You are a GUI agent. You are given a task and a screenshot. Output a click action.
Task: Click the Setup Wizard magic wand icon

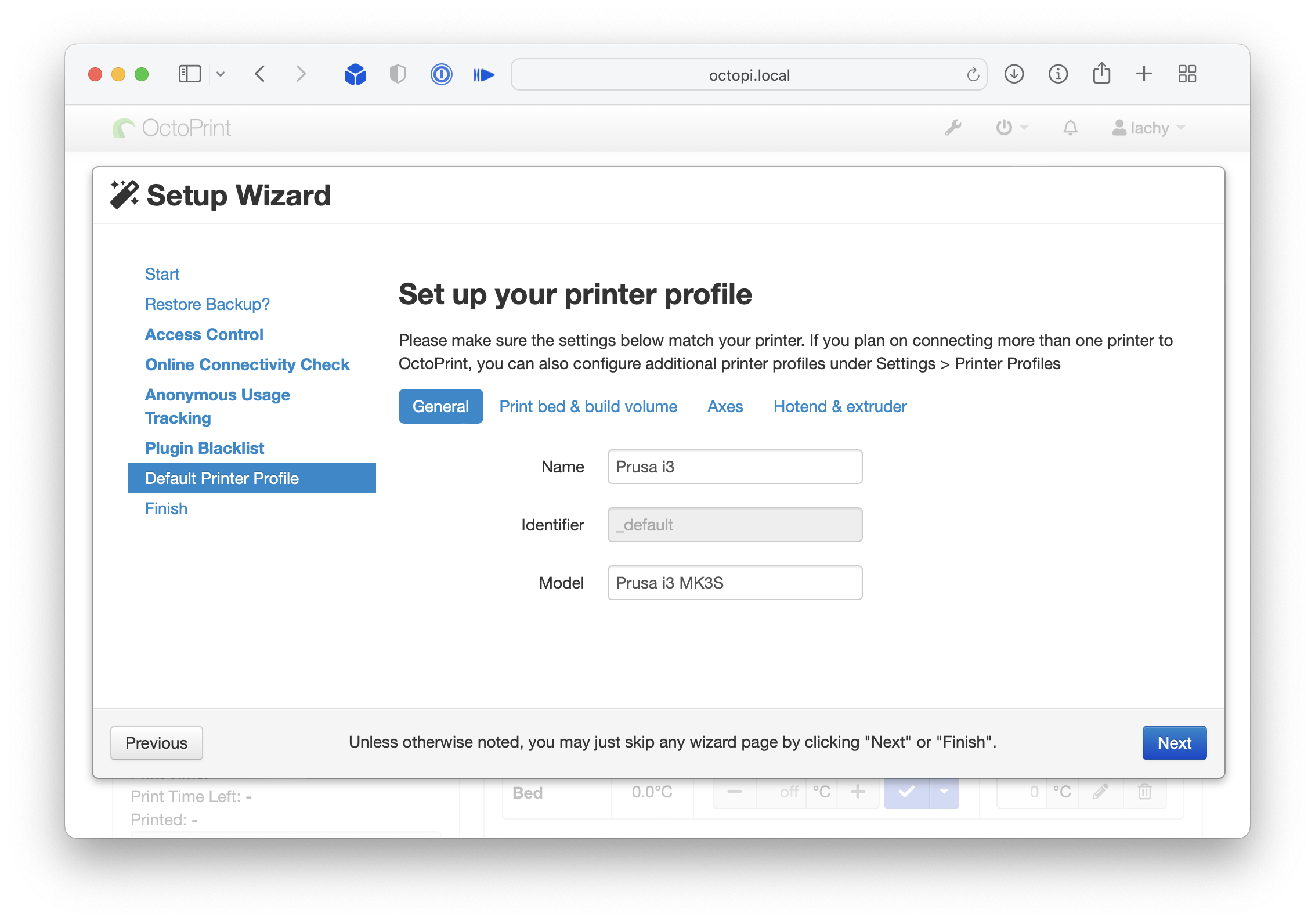tap(124, 194)
